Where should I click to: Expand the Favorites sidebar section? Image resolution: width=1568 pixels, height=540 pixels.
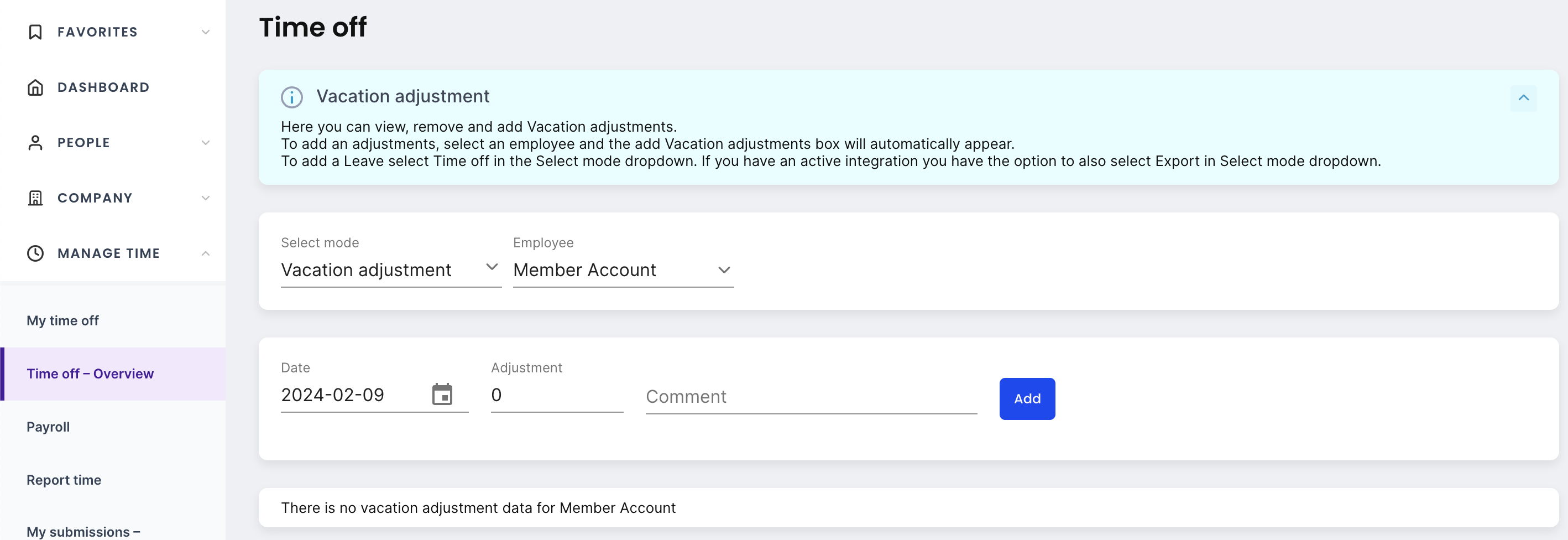pyautogui.click(x=206, y=32)
